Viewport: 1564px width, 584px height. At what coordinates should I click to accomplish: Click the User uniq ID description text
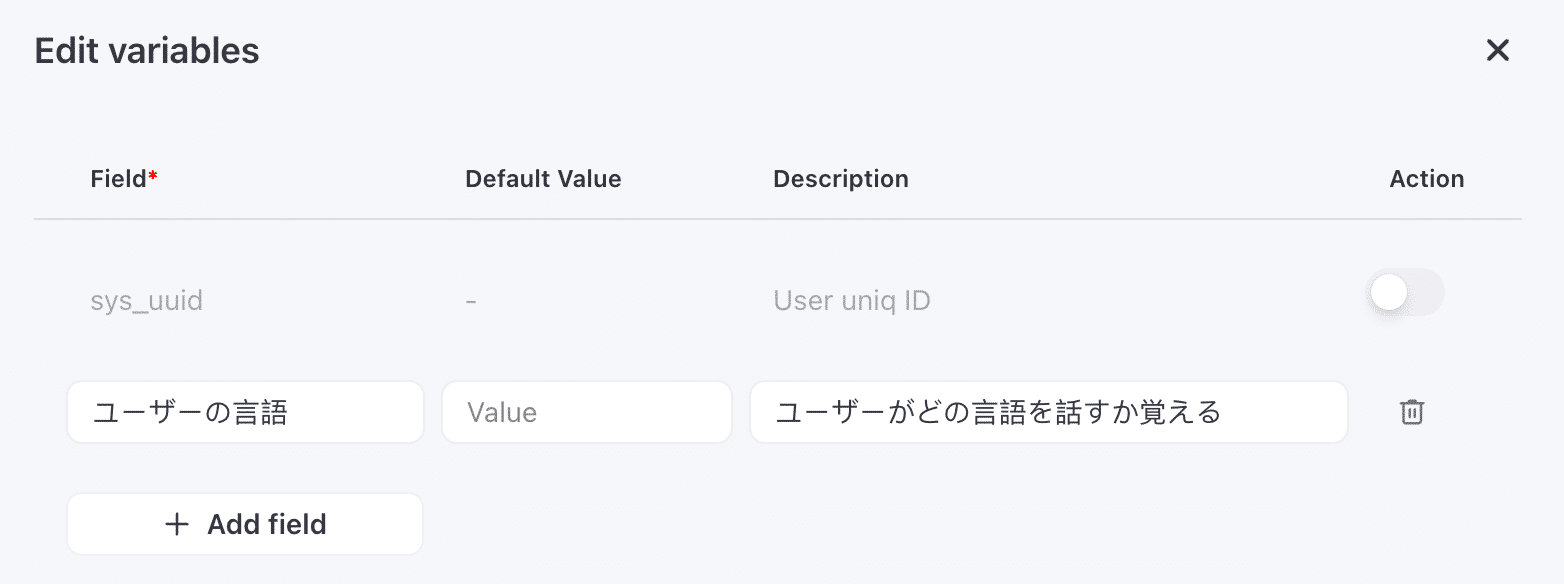pyautogui.click(x=851, y=301)
